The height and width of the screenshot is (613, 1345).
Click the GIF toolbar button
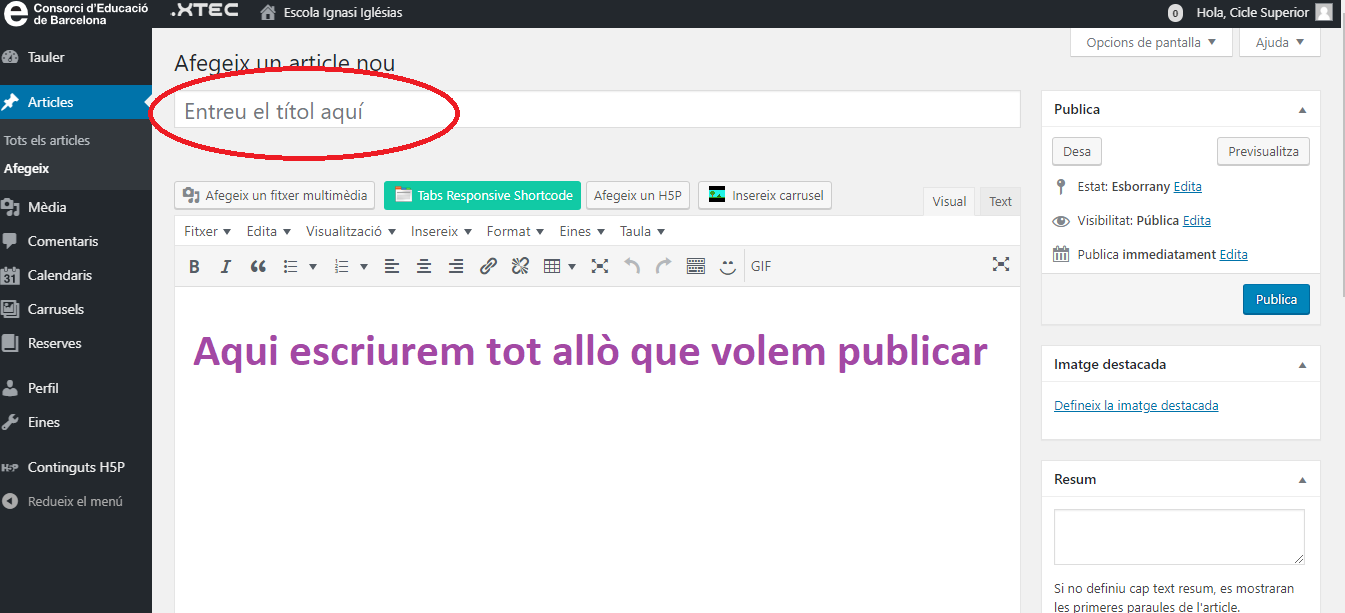(761, 266)
